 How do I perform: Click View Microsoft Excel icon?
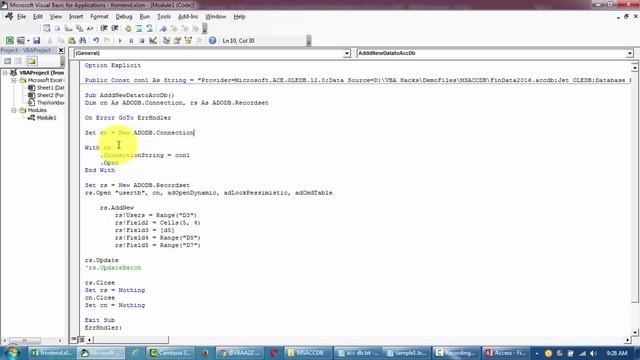9,40
